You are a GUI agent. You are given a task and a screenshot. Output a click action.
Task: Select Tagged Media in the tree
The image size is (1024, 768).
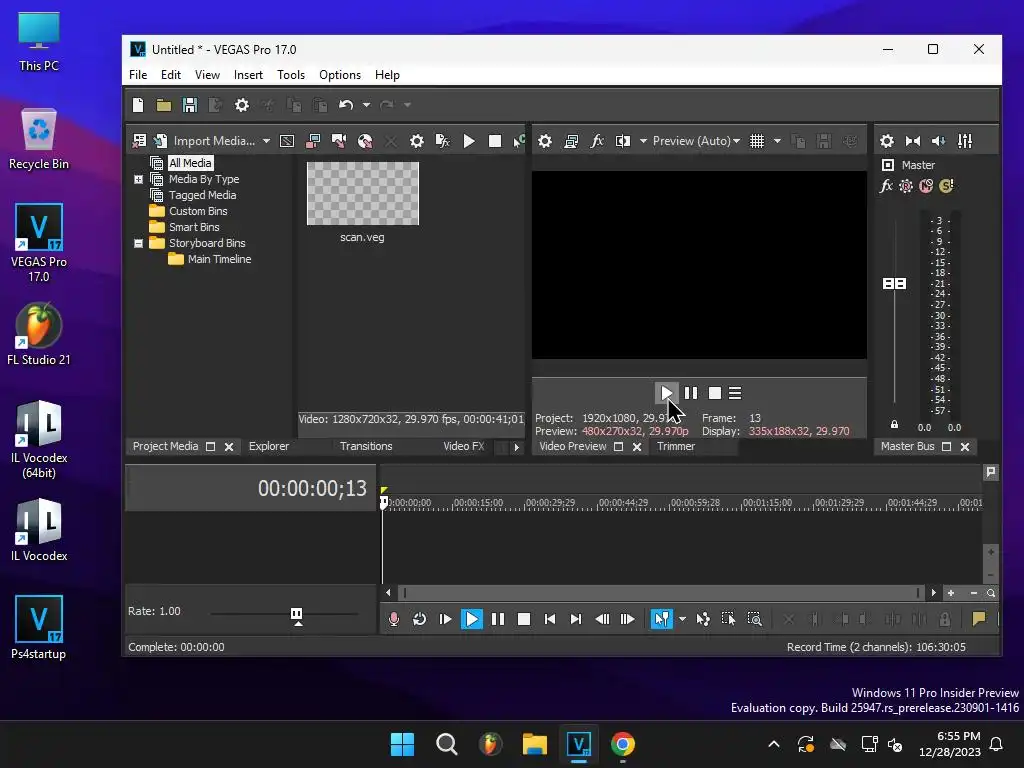[202, 195]
